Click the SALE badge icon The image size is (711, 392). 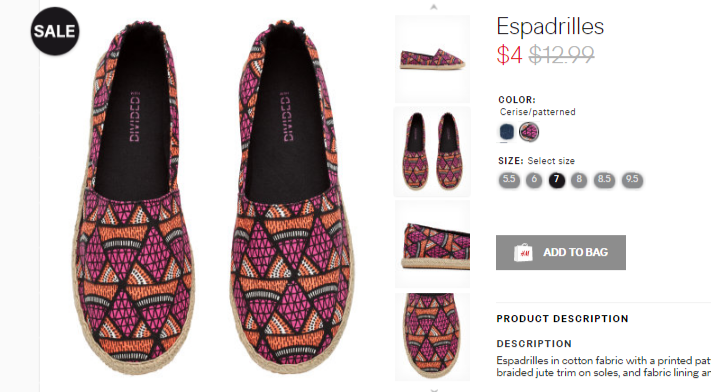click(x=55, y=31)
